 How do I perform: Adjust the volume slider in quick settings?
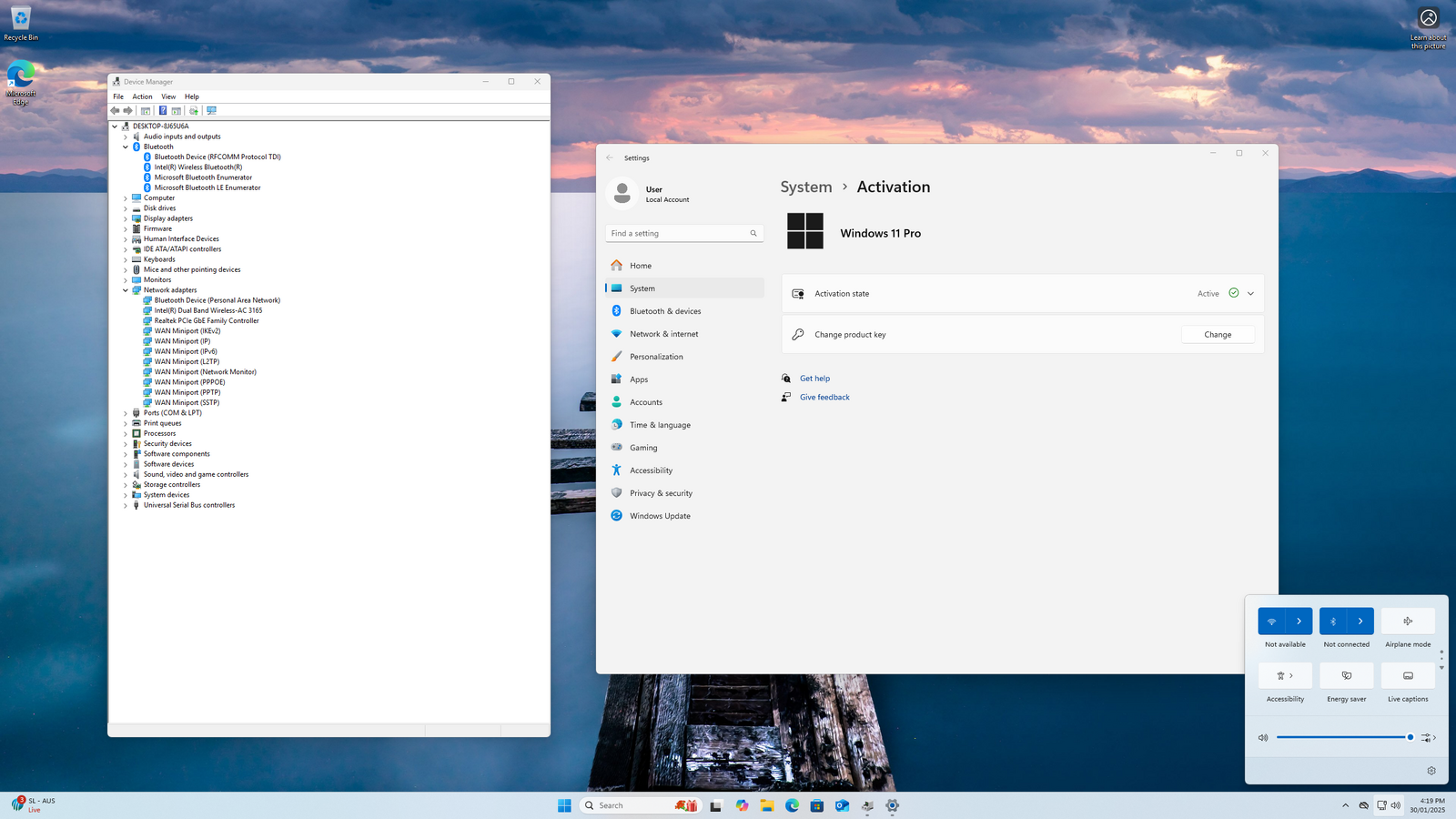pos(1344,738)
